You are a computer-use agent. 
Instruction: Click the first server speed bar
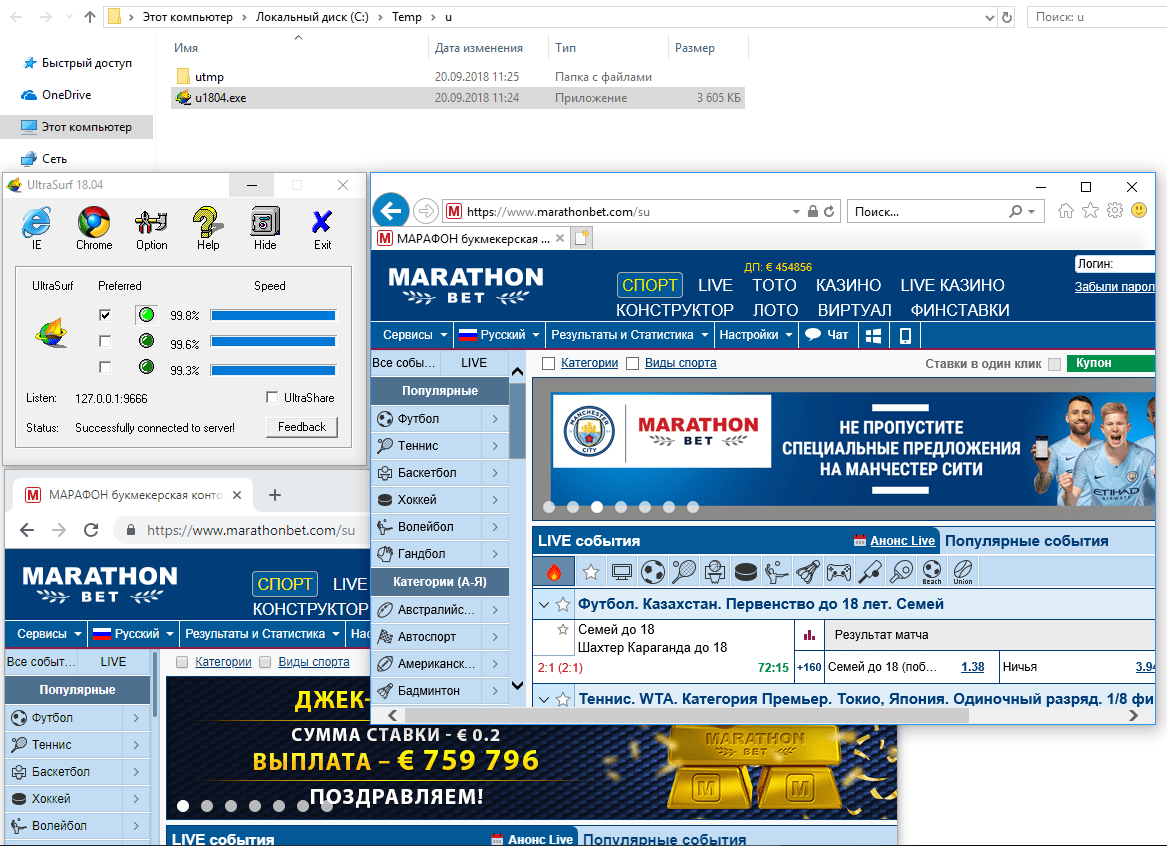tap(272, 315)
